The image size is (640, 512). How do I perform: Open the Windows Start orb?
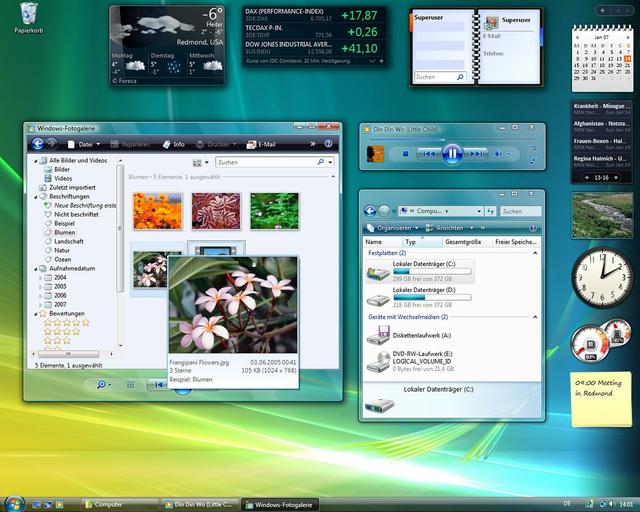click(14, 504)
